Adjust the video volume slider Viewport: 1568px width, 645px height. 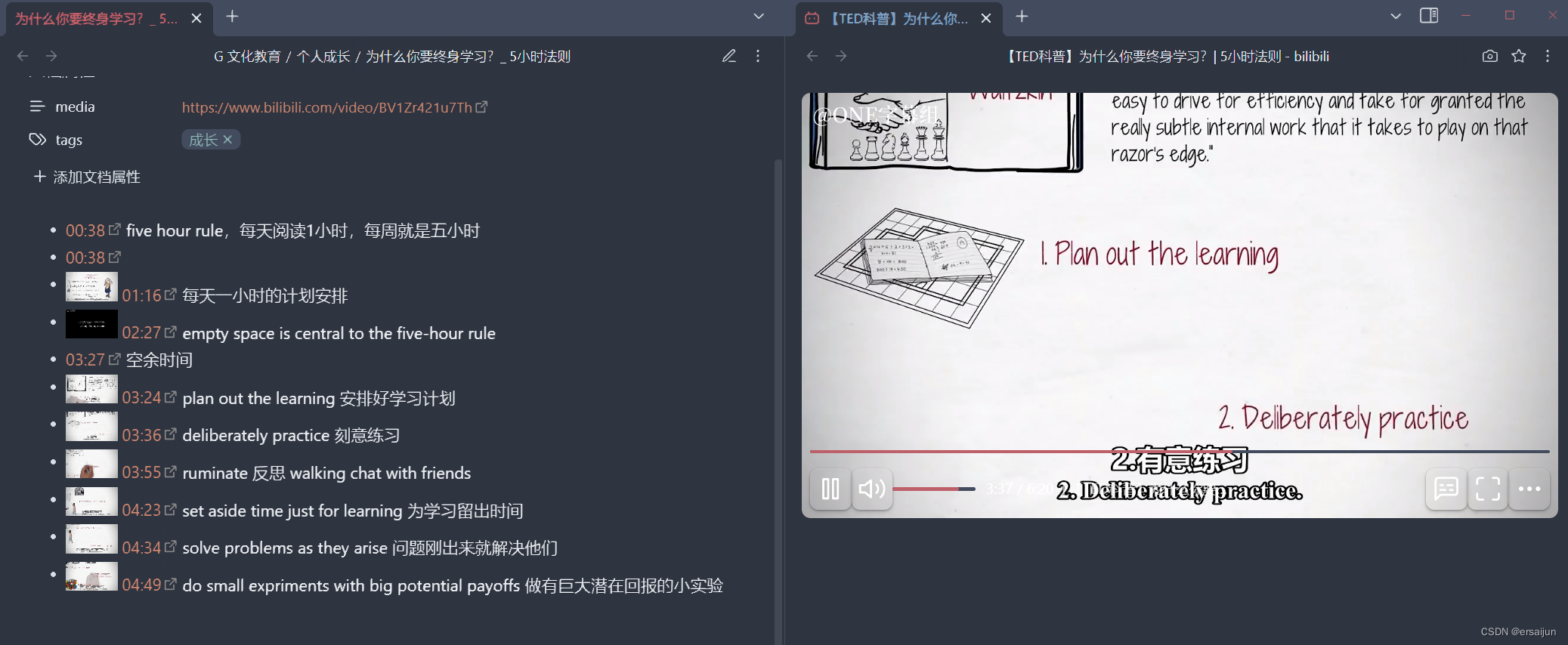(x=934, y=489)
